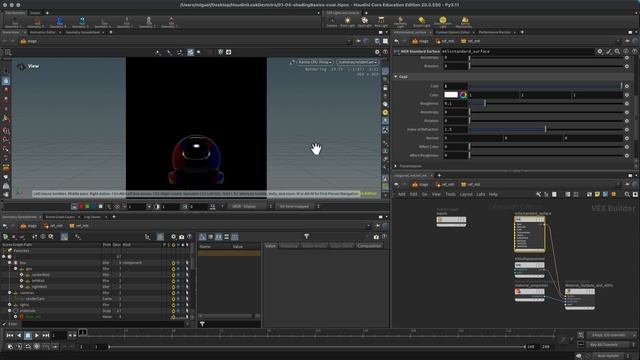
Task: Click the View tool handle icon in viewport
Action: click(x=21, y=66)
